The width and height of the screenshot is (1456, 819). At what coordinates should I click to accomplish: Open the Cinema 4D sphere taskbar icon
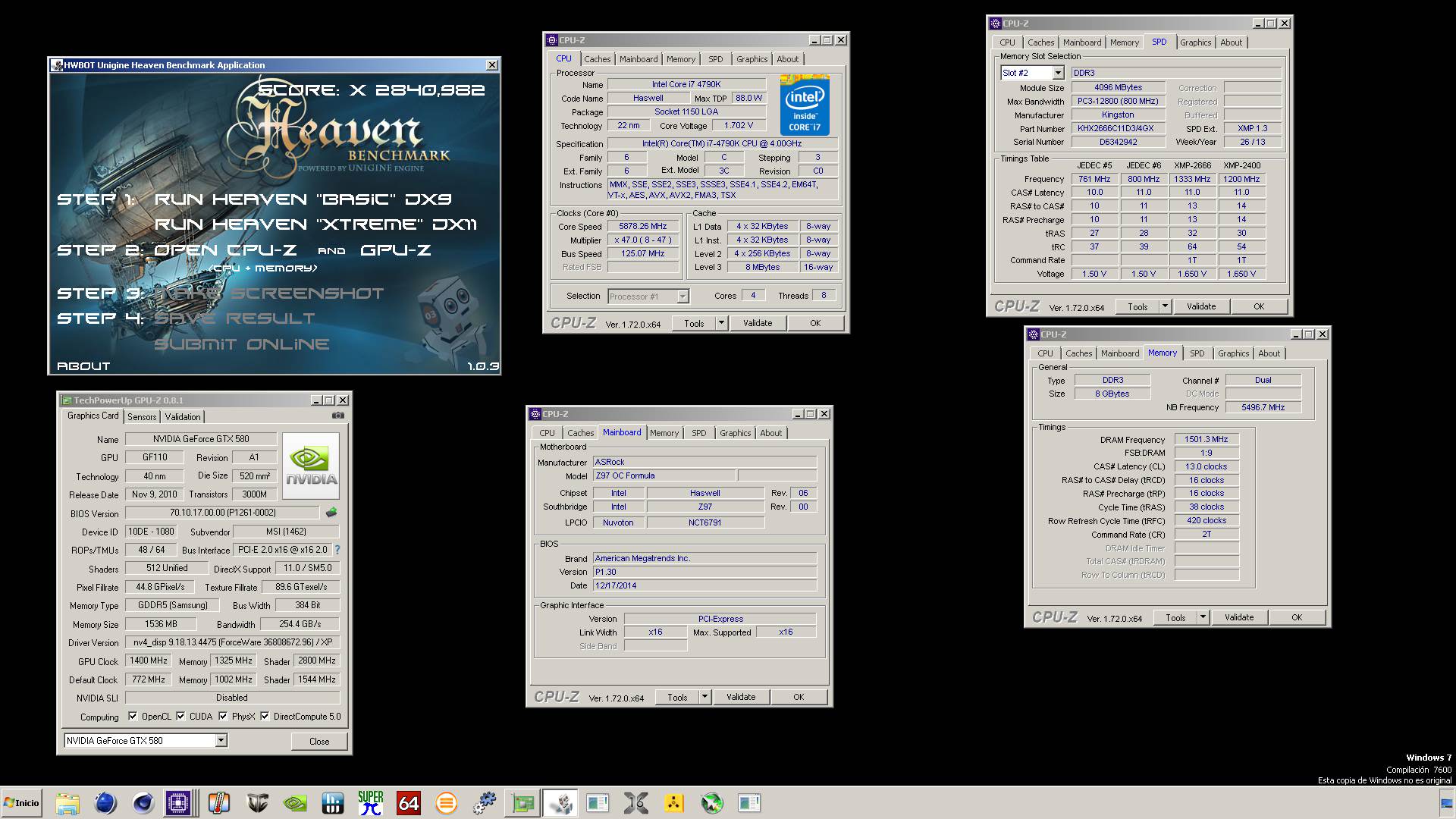(x=143, y=803)
